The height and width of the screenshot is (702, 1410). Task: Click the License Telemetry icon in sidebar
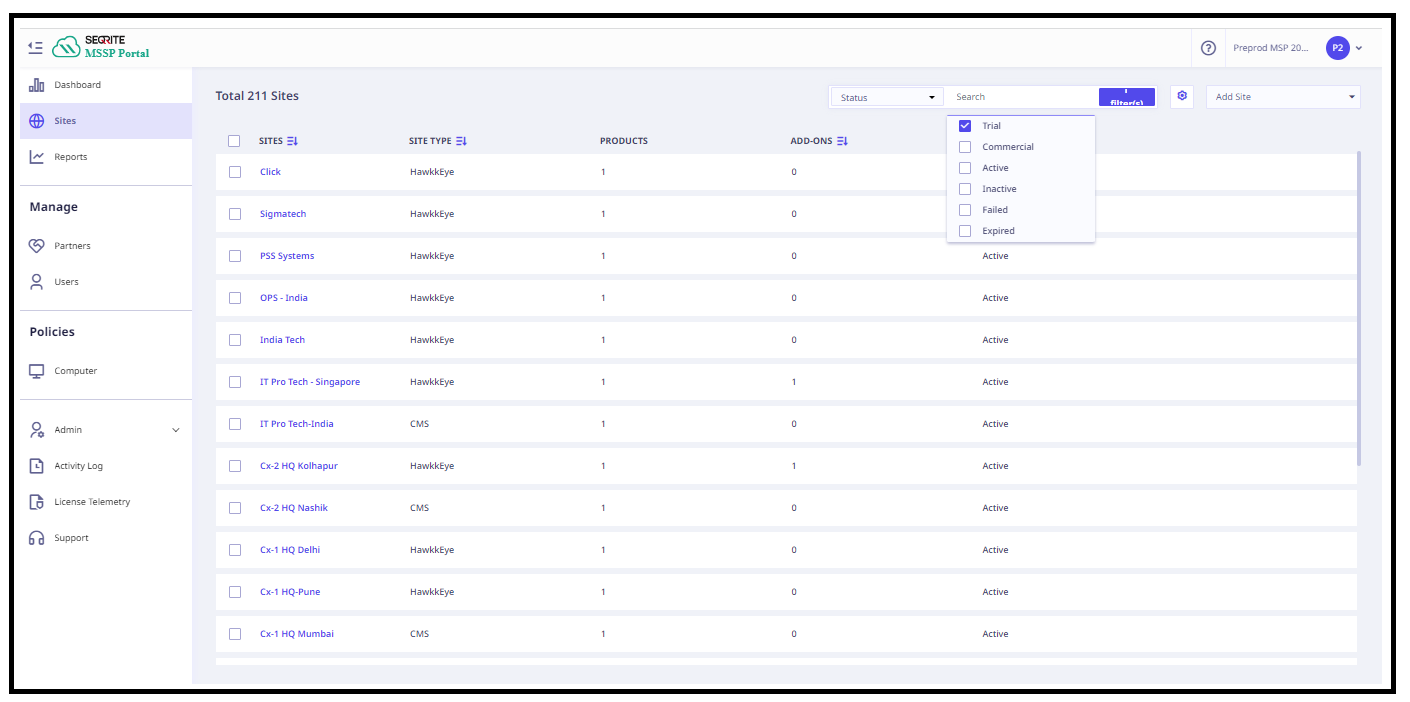pyautogui.click(x=36, y=502)
